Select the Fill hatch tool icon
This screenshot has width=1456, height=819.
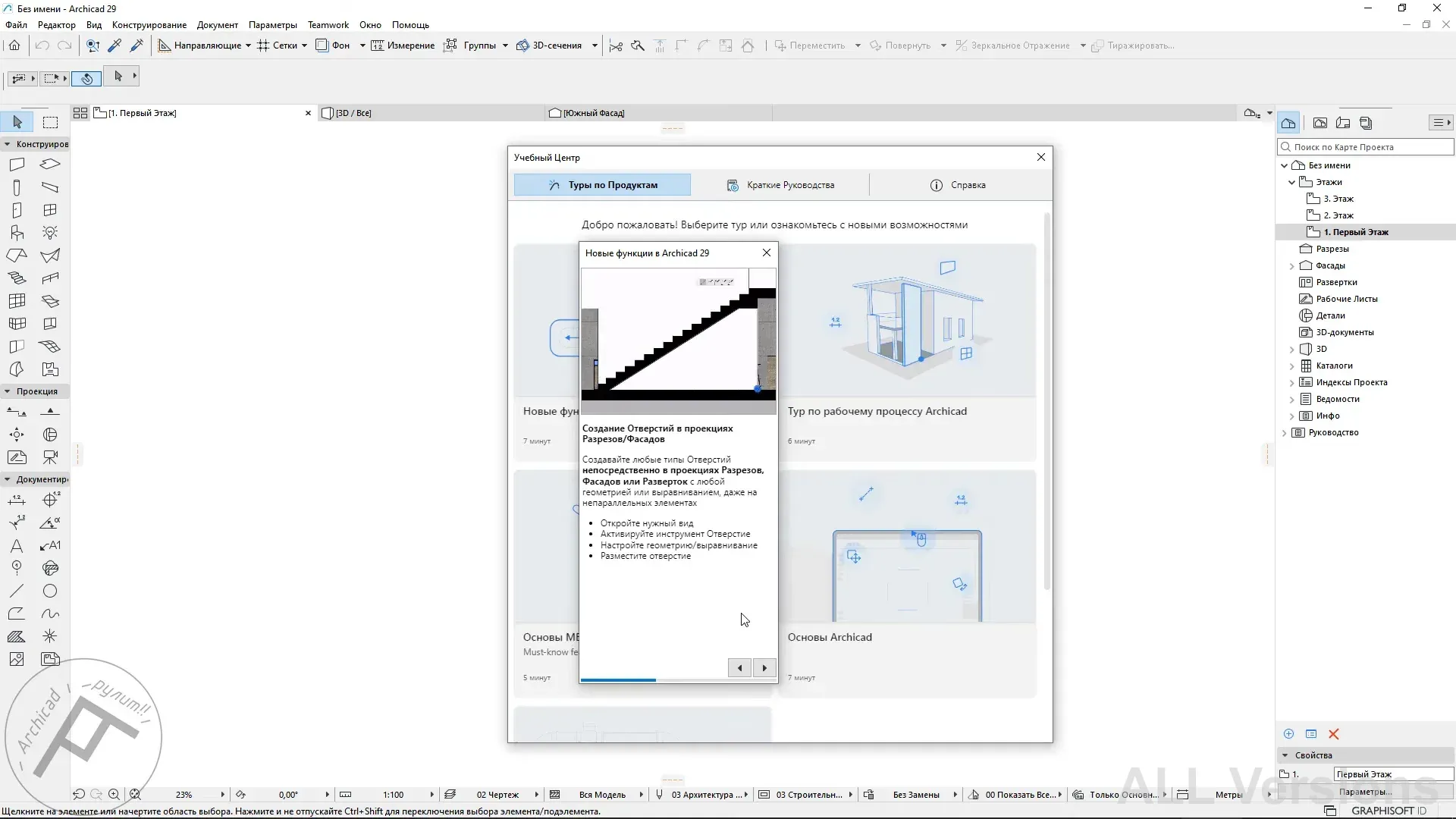click(x=17, y=637)
